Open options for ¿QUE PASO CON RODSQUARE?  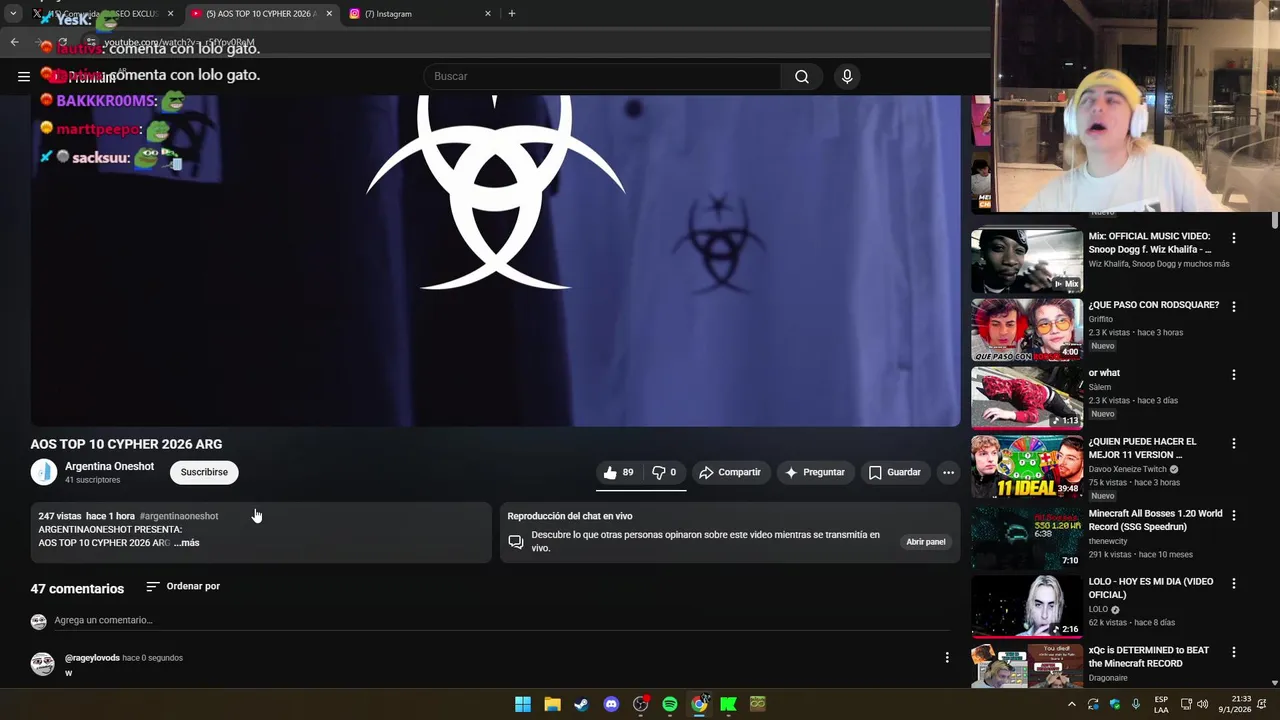coord(1234,306)
